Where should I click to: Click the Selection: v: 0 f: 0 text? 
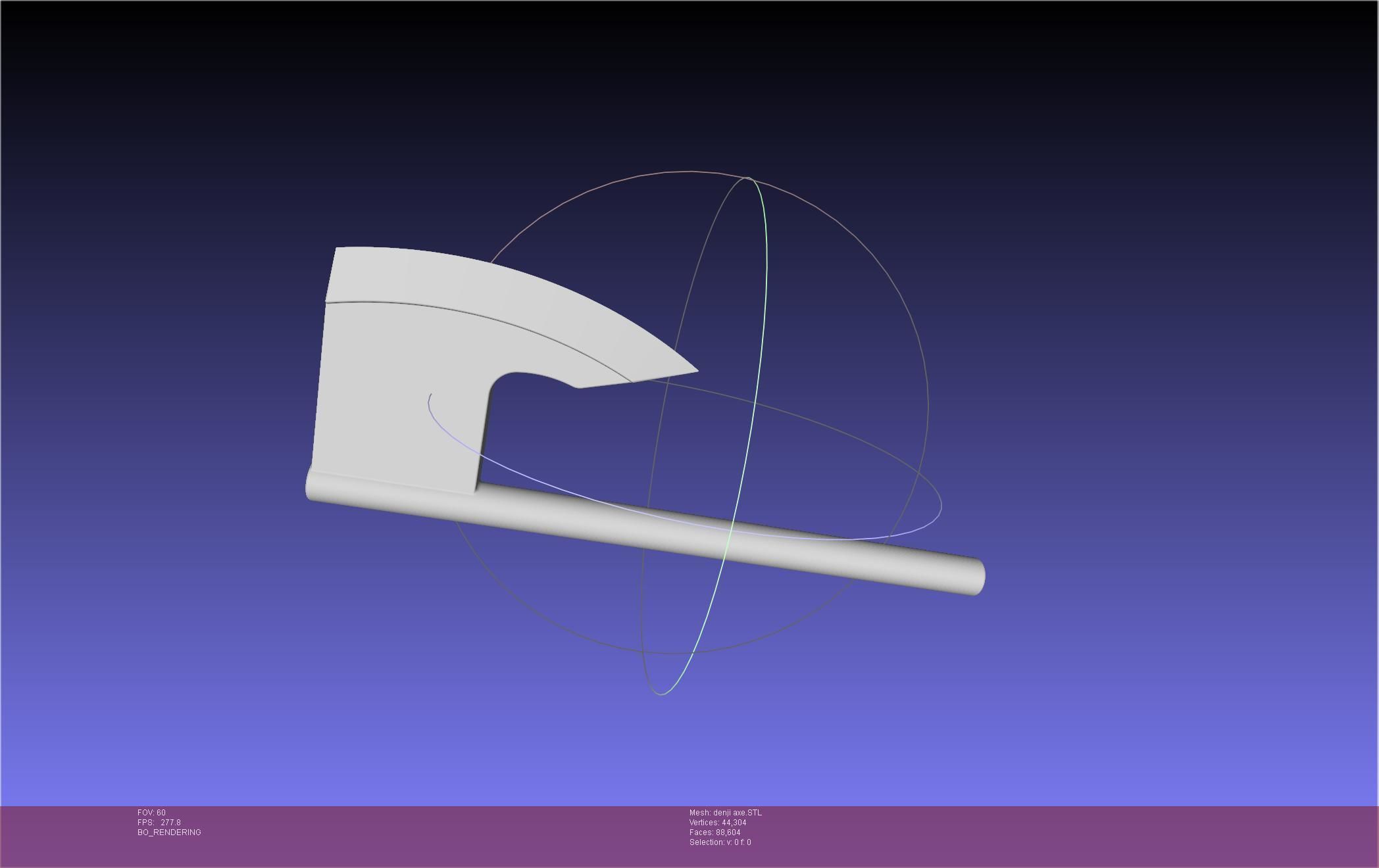720,842
